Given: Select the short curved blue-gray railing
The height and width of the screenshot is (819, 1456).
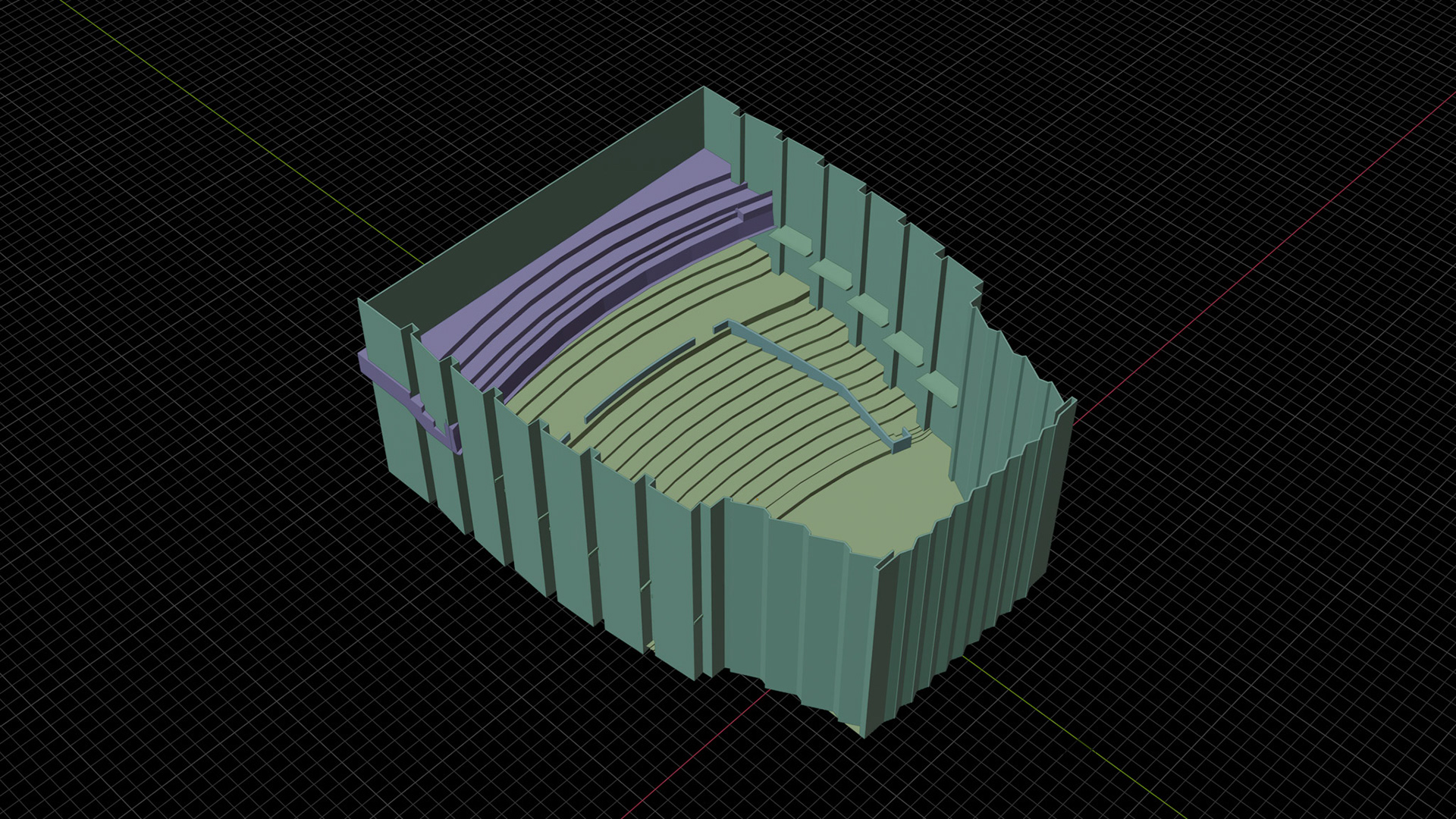Looking at the screenshot, I should click(x=641, y=378).
